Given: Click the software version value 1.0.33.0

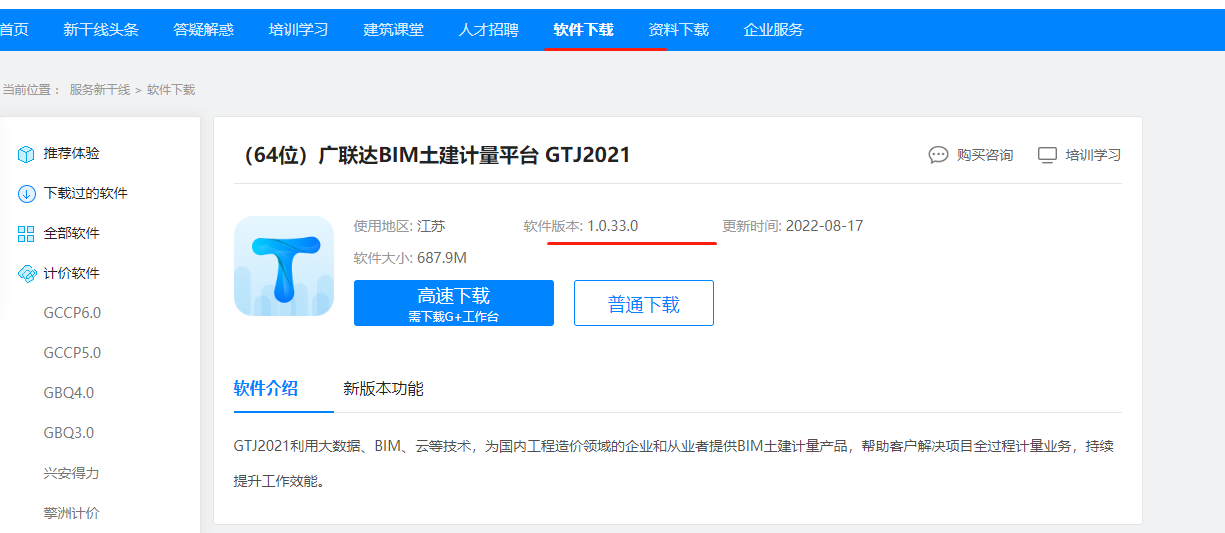Looking at the screenshot, I should 613,226.
